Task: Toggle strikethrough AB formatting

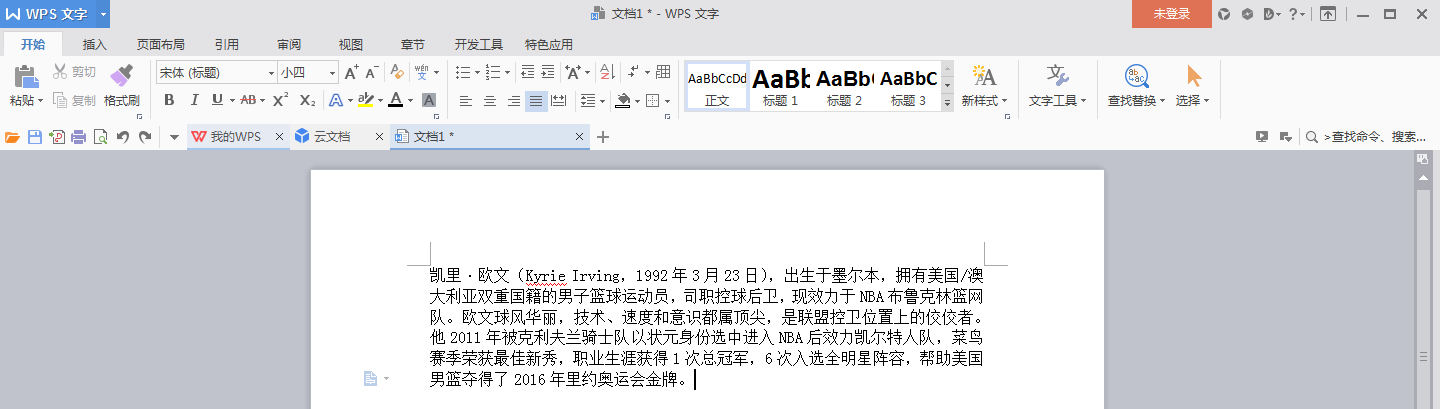Action: click(248, 100)
